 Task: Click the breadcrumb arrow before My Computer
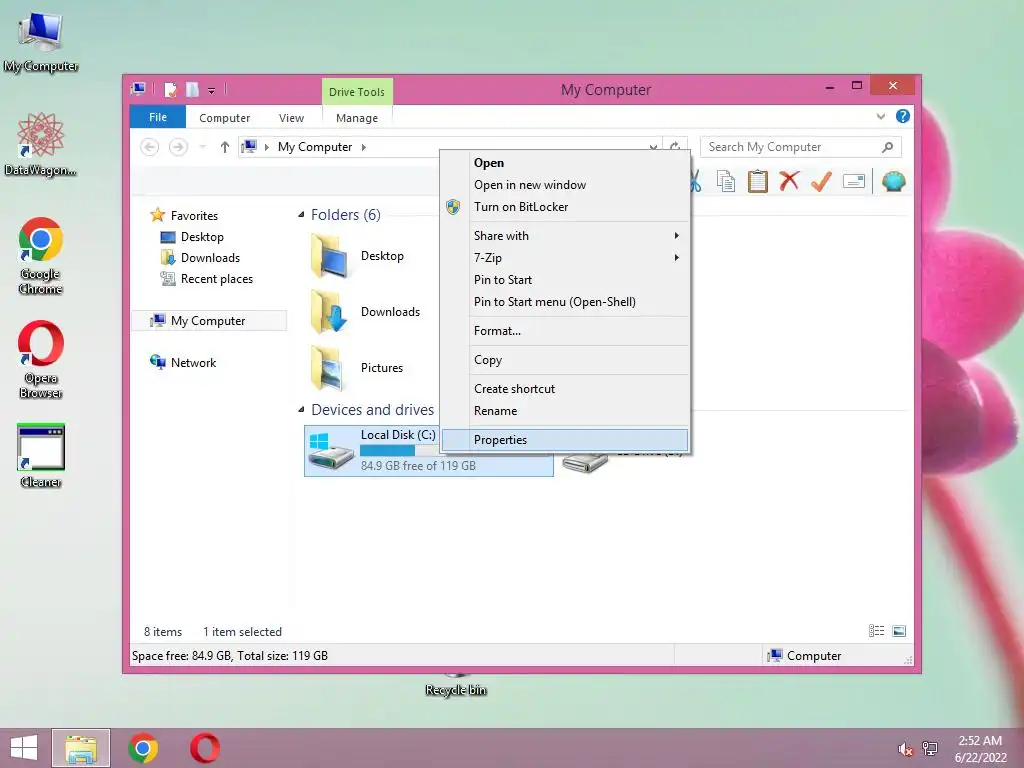click(x=266, y=147)
